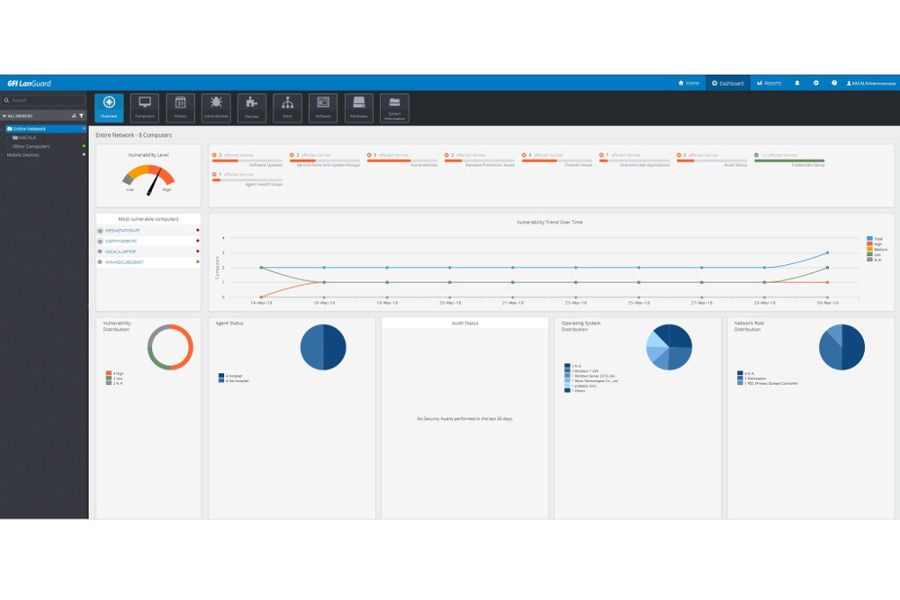Click the help question mark icon
900x600 pixels.
(834, 83)
